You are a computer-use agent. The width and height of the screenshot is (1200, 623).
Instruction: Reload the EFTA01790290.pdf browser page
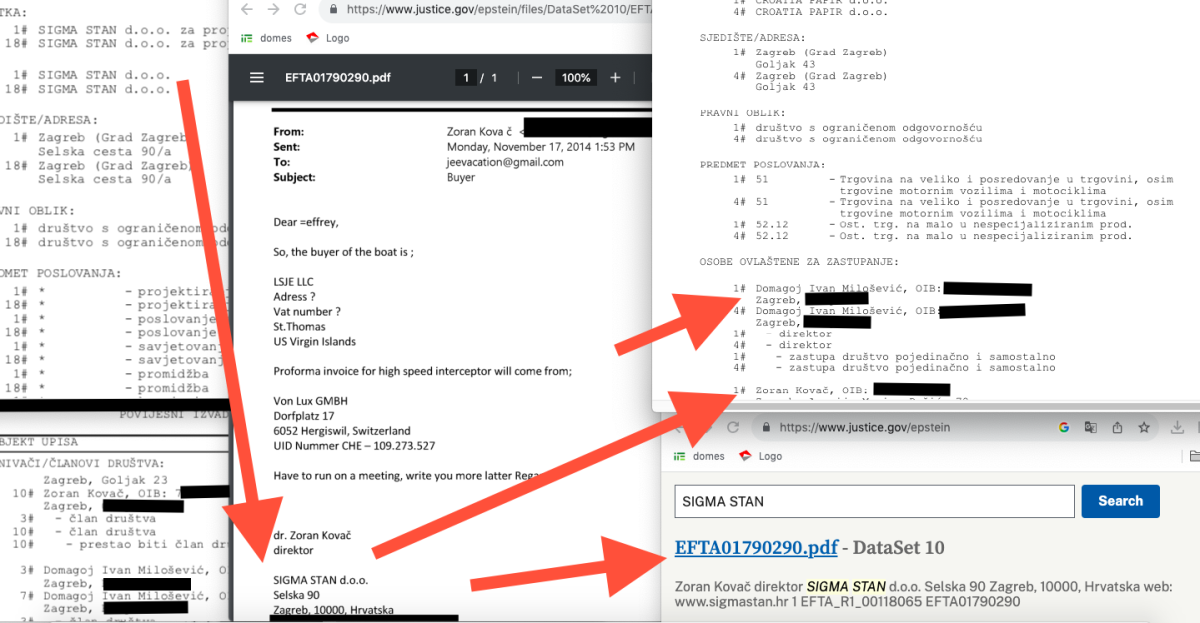[x=302, y=10]
